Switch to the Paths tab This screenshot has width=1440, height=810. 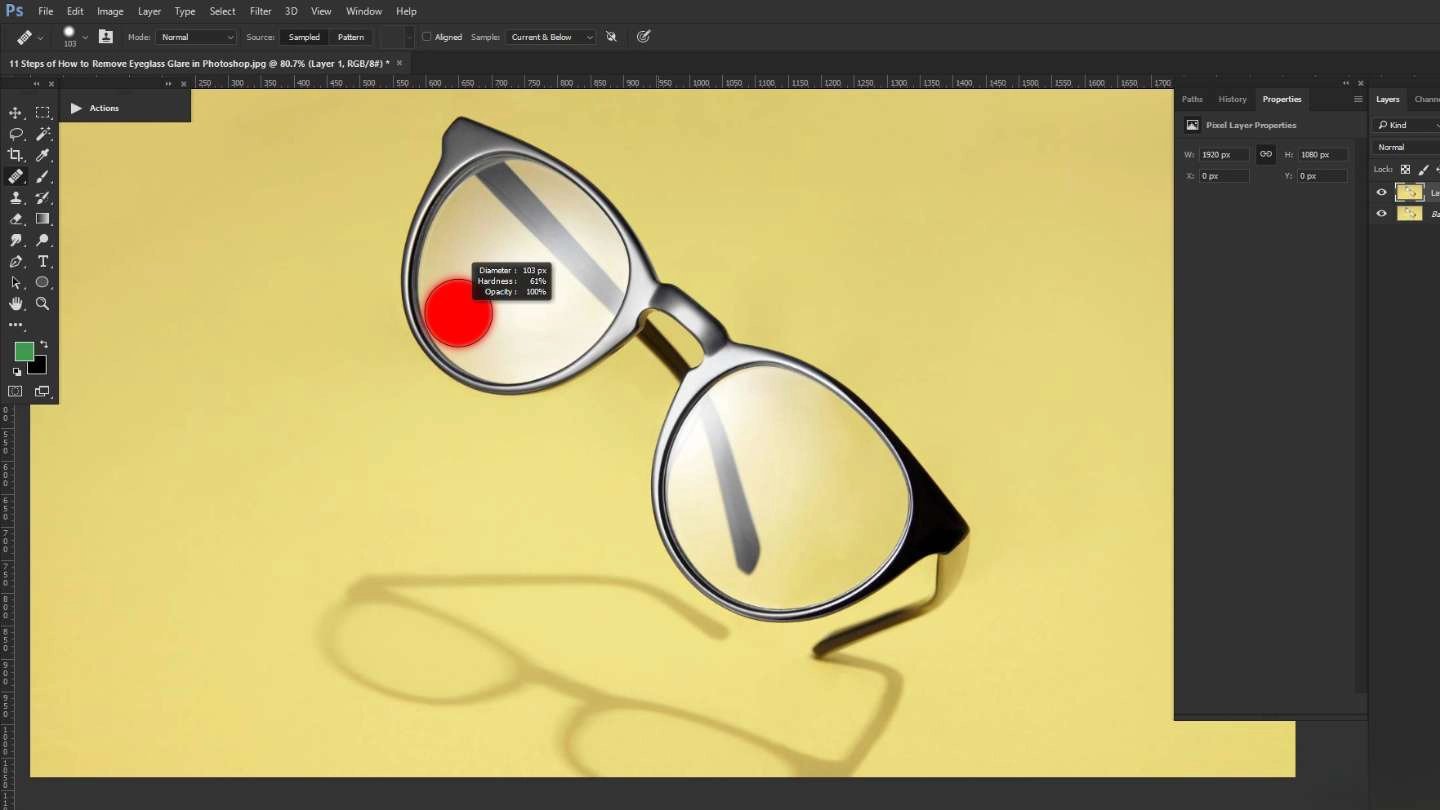coord(1192,99)
